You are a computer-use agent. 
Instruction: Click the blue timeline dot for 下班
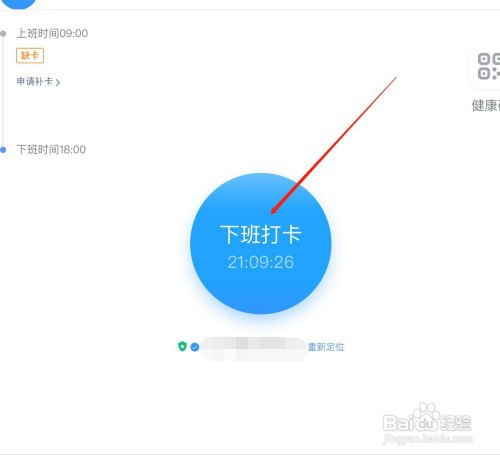click(x=3, y=150)
